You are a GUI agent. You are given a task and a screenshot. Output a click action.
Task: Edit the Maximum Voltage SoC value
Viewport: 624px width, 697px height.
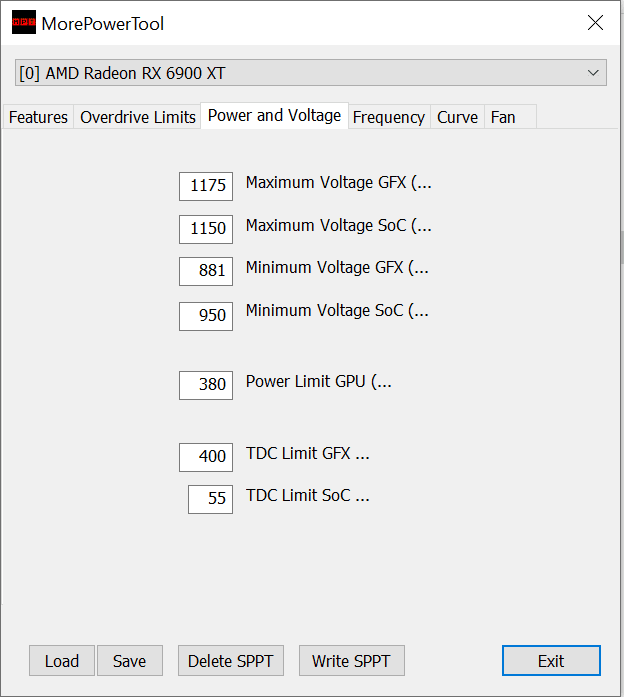click(206, 229)
